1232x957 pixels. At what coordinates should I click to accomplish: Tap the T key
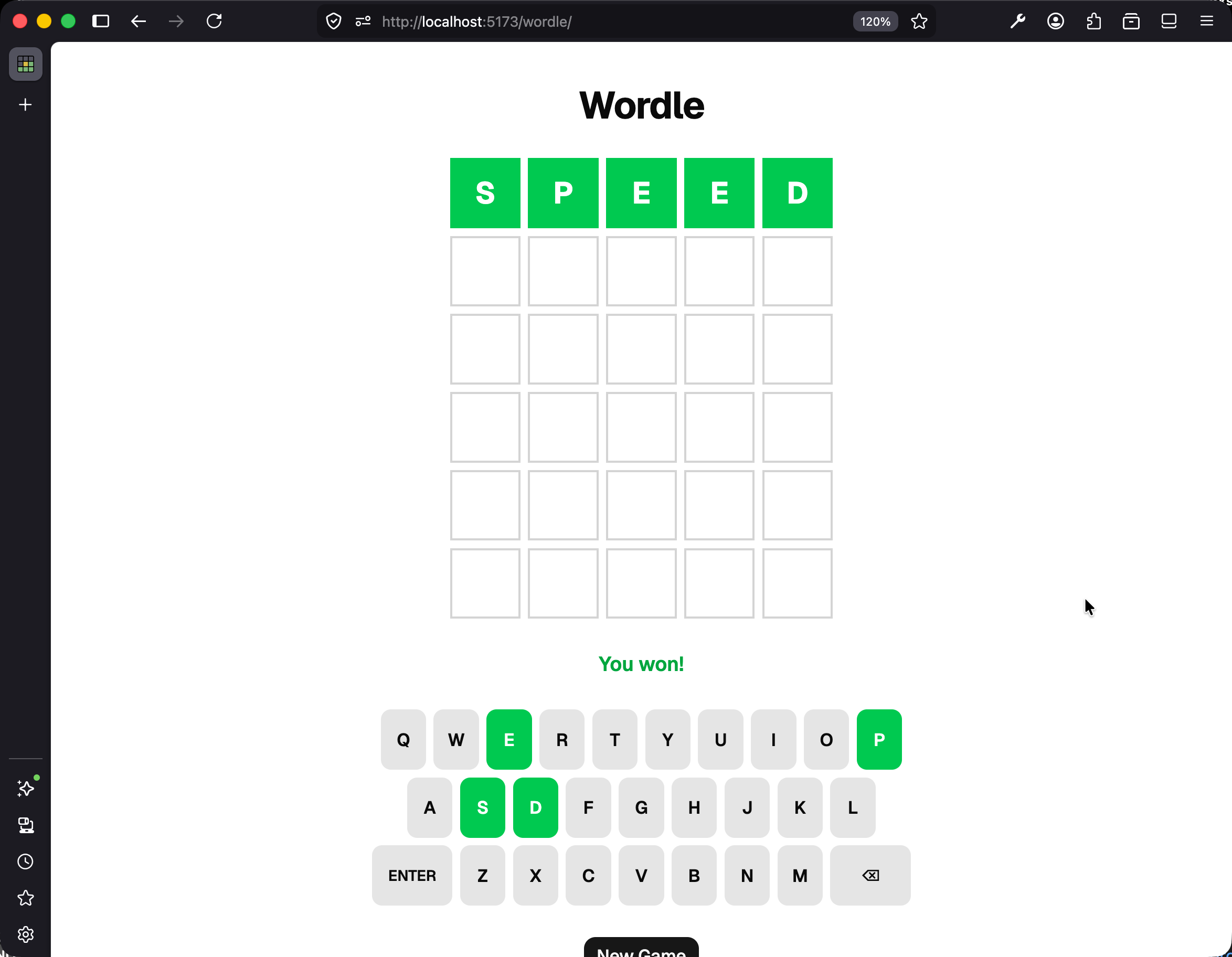pos(615,739)
